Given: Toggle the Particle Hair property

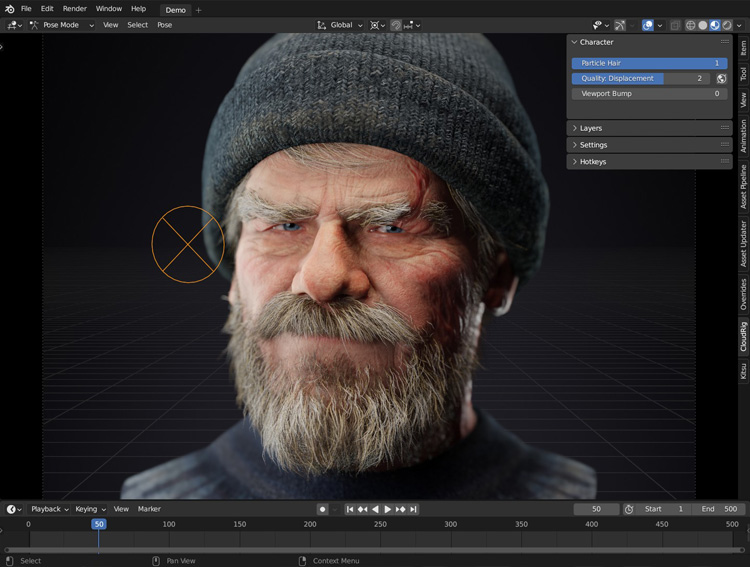Looking at the screenshot, I should 650,63.
